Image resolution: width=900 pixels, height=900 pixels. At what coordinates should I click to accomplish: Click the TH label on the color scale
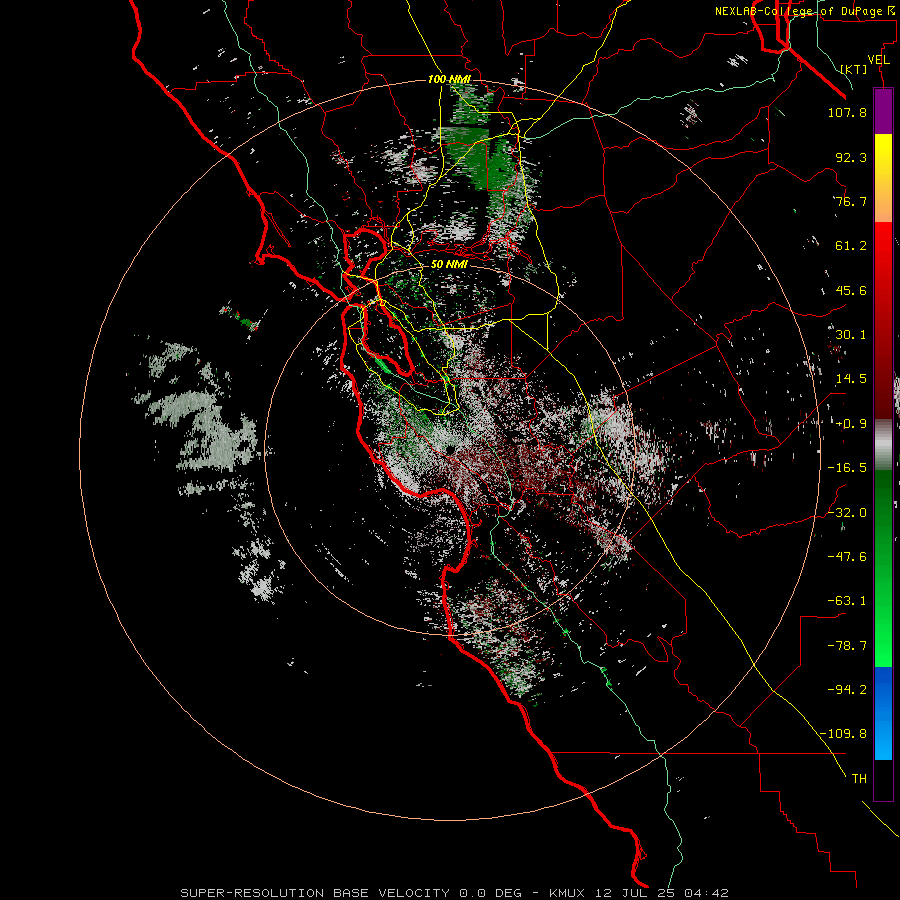tap(859, 779)
